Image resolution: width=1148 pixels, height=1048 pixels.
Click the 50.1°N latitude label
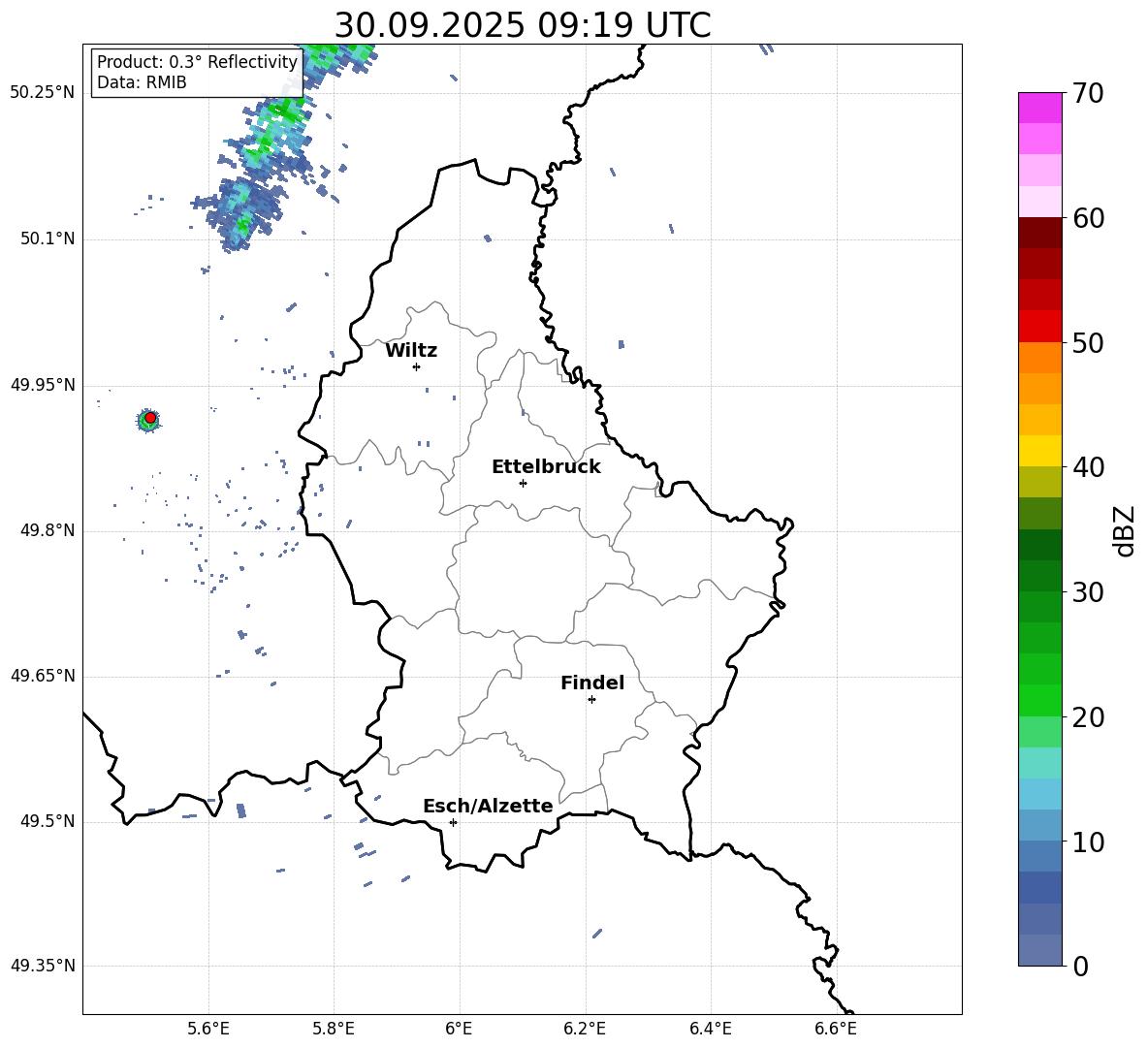[x=48, y=239]
